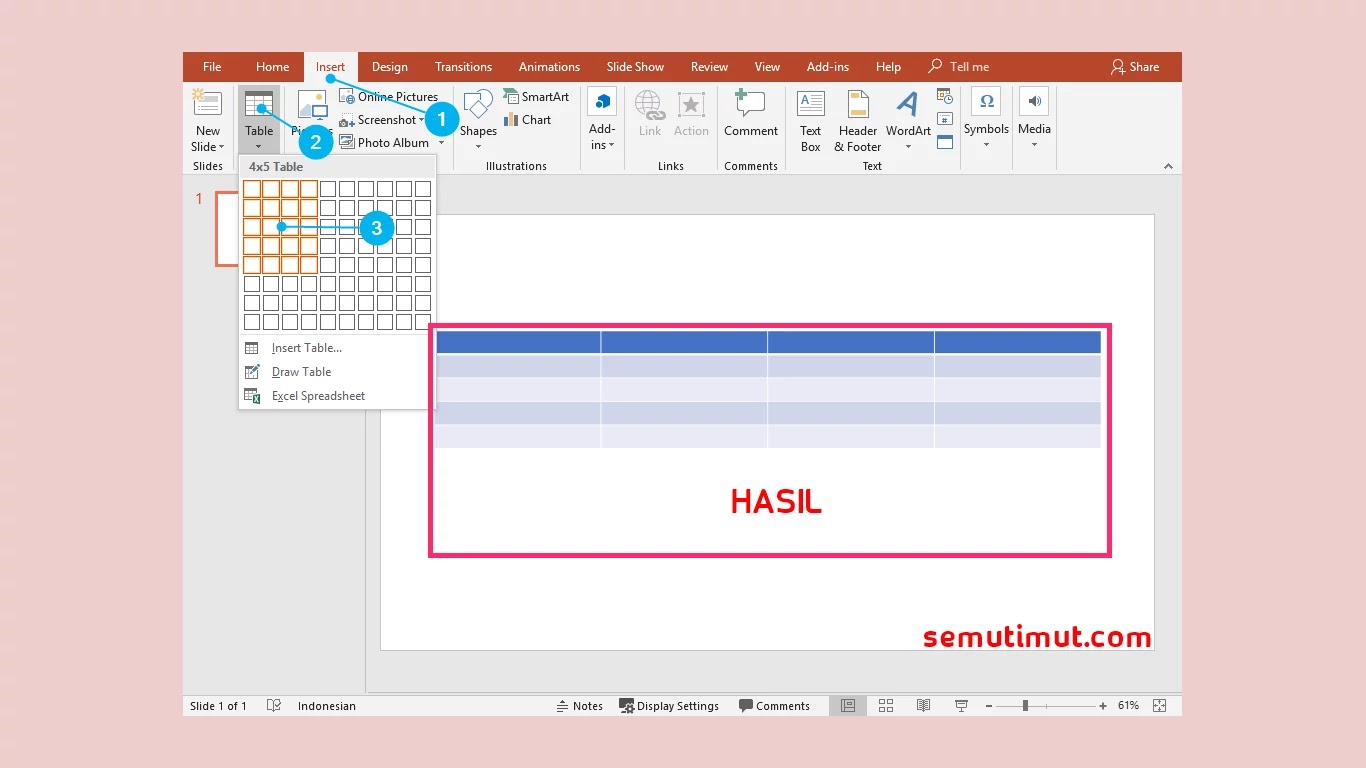This screenshot has width=1366, height=768.
Task: Toggle the Notes pane
Action: point(580,705)
